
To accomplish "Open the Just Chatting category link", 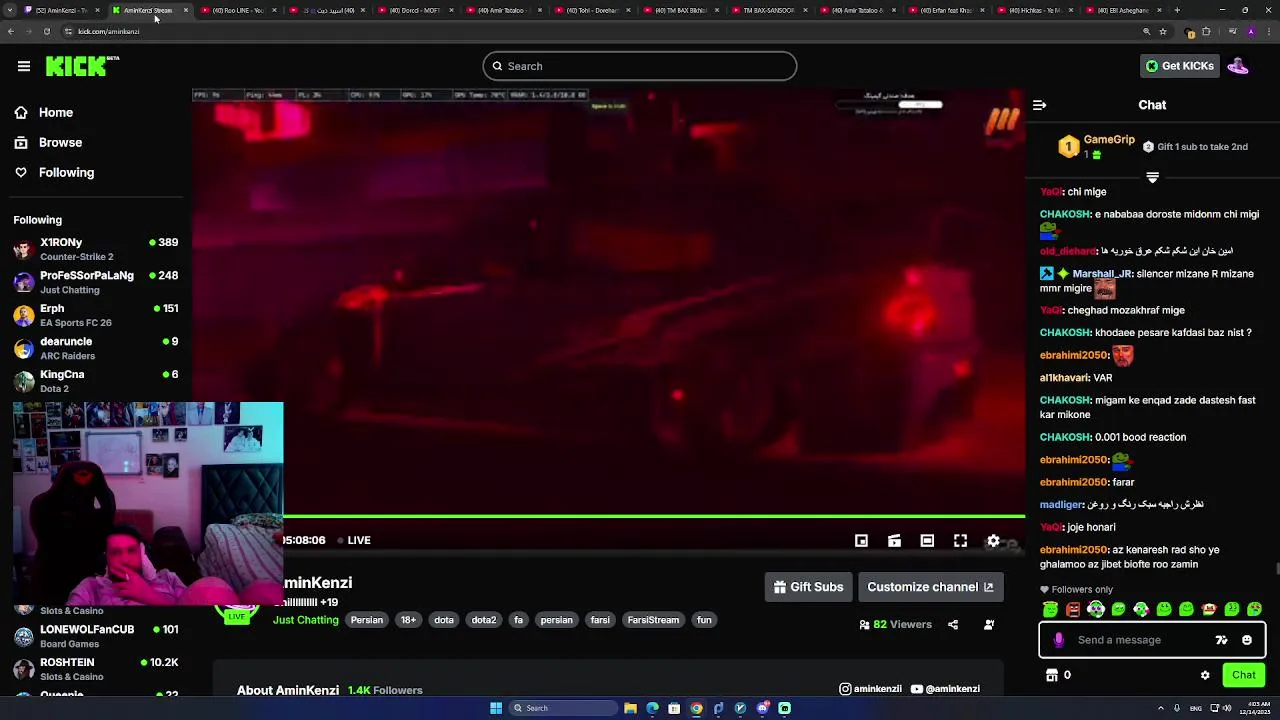I will [x=306, y=620].
